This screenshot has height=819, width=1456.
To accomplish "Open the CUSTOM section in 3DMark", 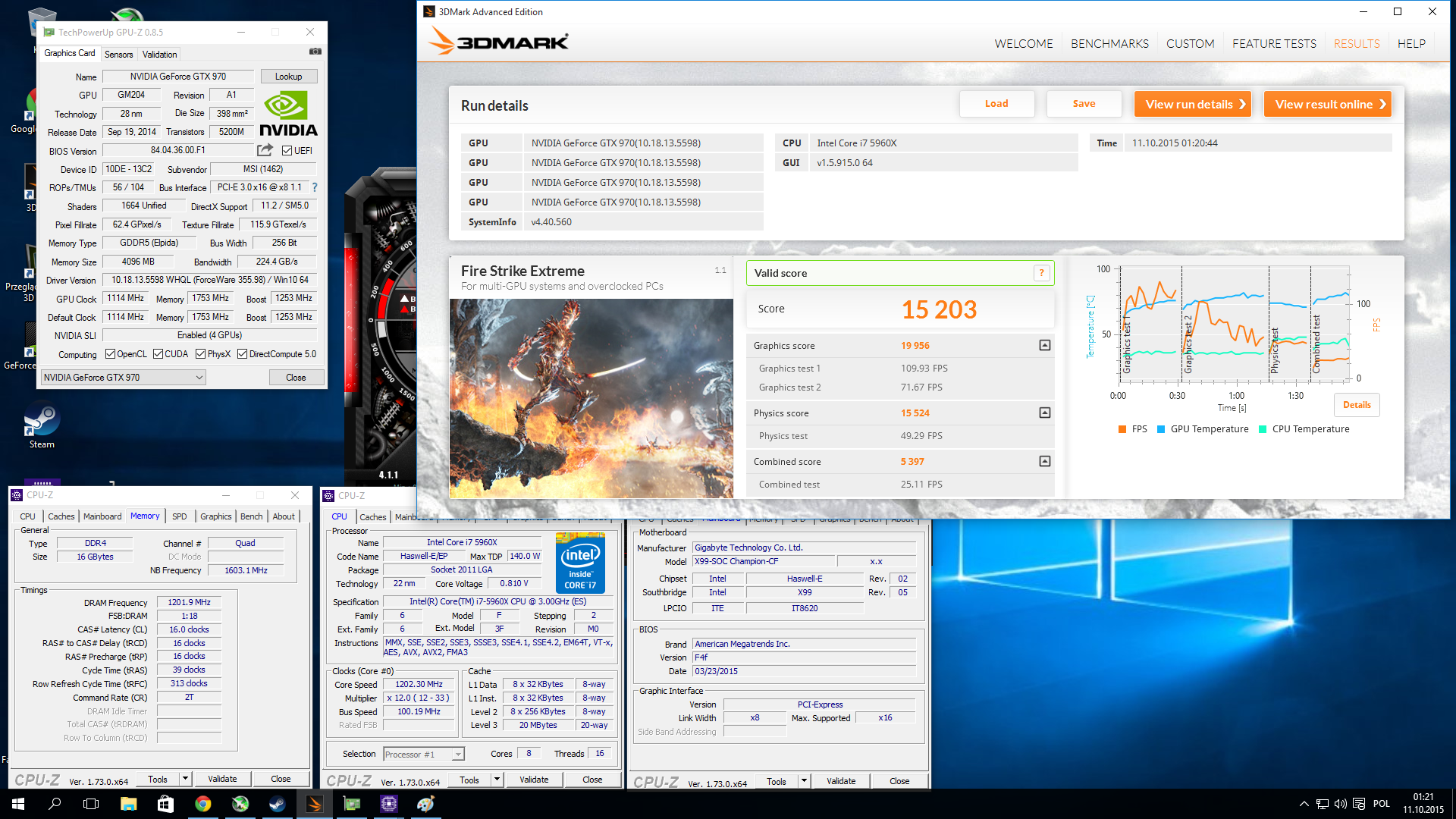I will point(1190,44).
